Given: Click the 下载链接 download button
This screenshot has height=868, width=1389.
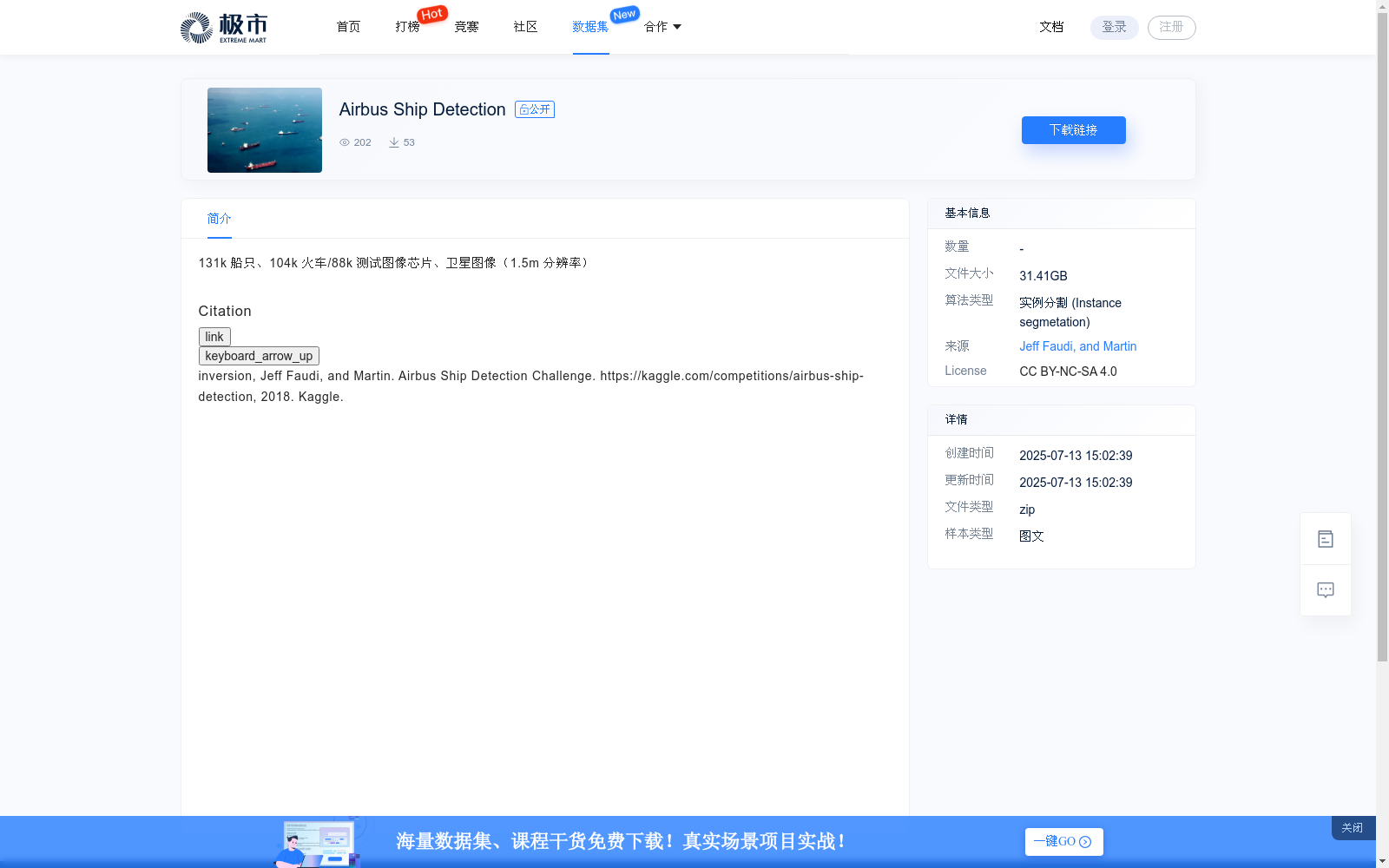Looking at the screenshot, I should 1074,130.
